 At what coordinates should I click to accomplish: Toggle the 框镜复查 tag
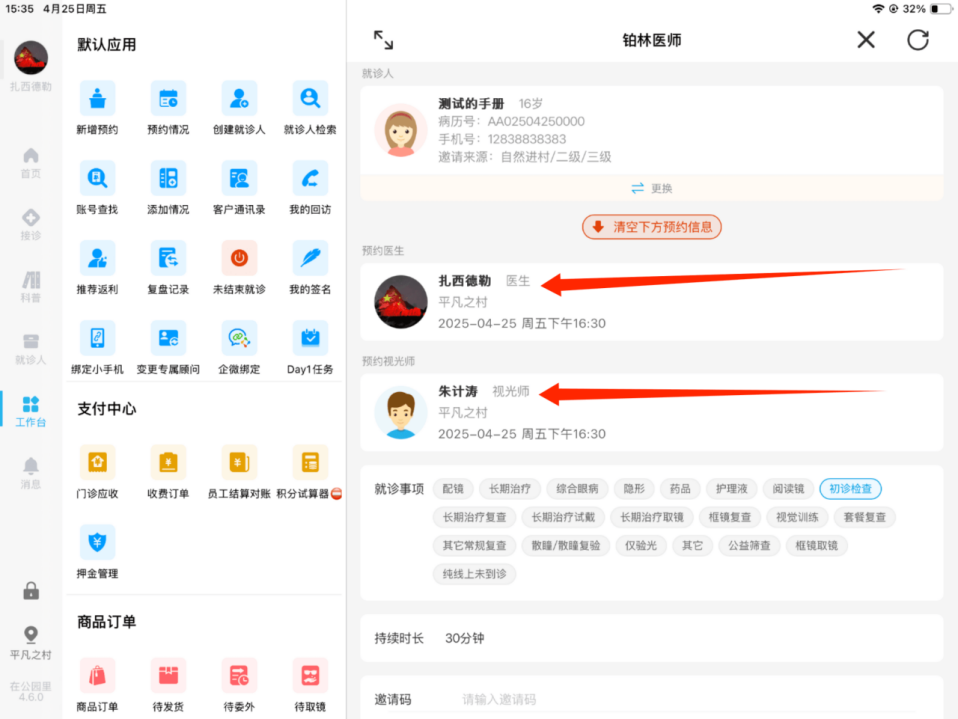coord(729,517)
